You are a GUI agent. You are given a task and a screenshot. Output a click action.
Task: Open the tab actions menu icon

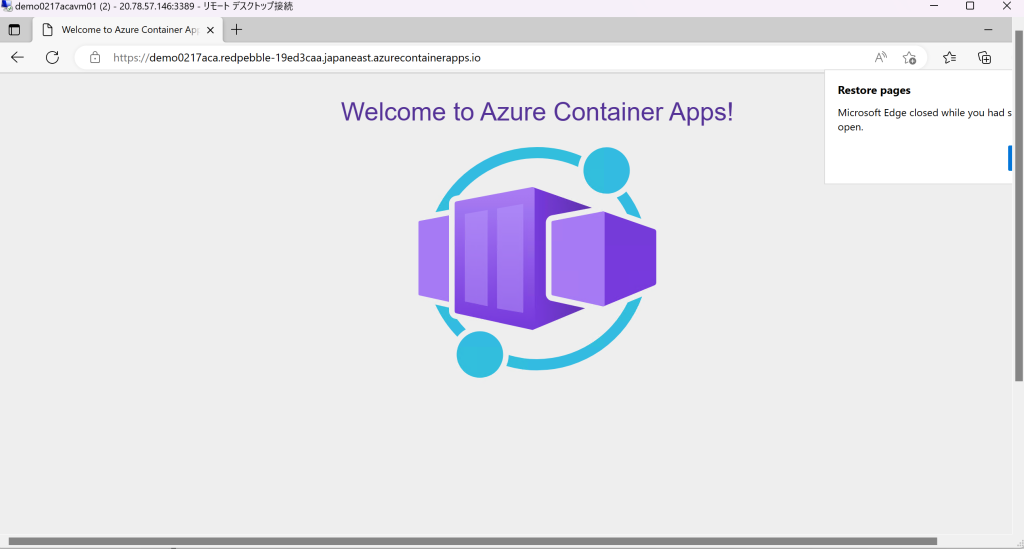pyautogui.click(x=14, y=30)
